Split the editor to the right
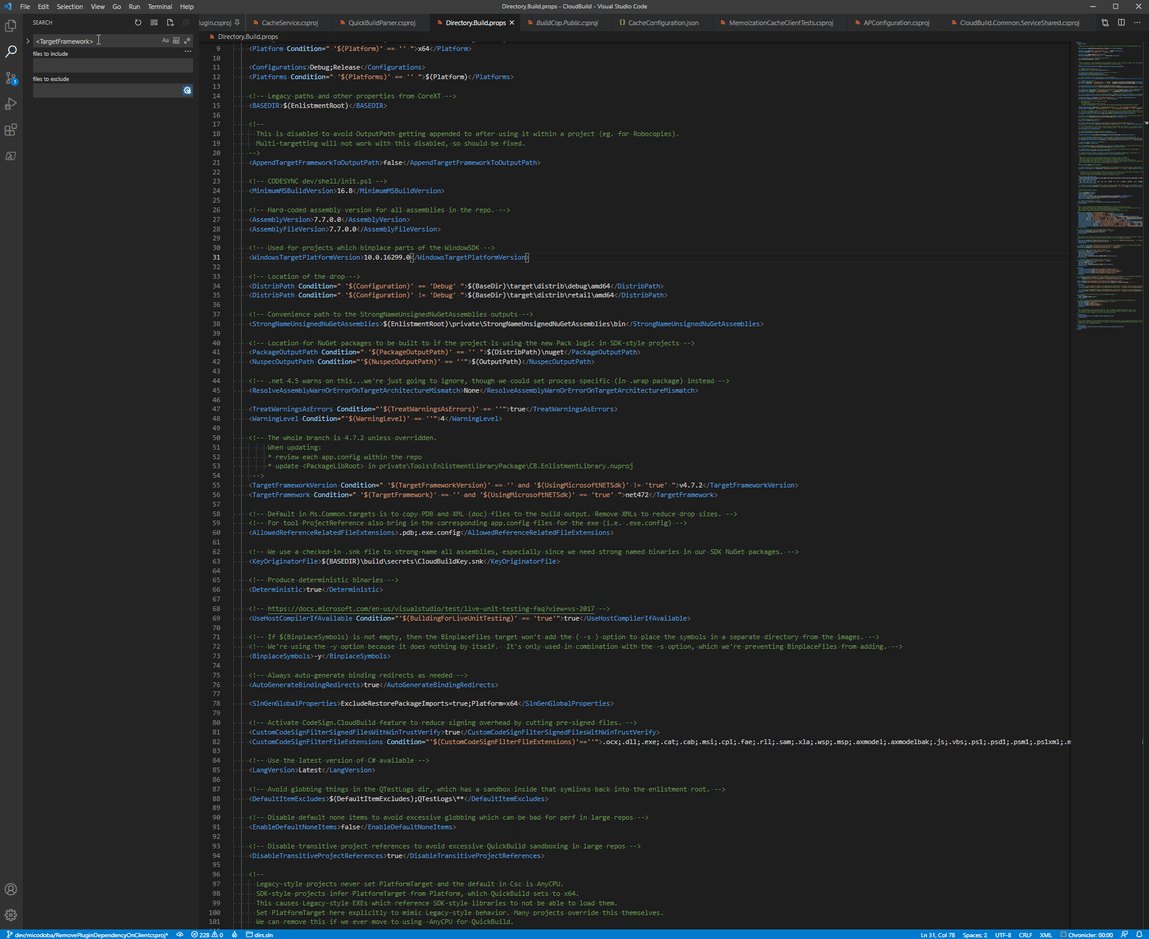 (x=1121, y=23)
